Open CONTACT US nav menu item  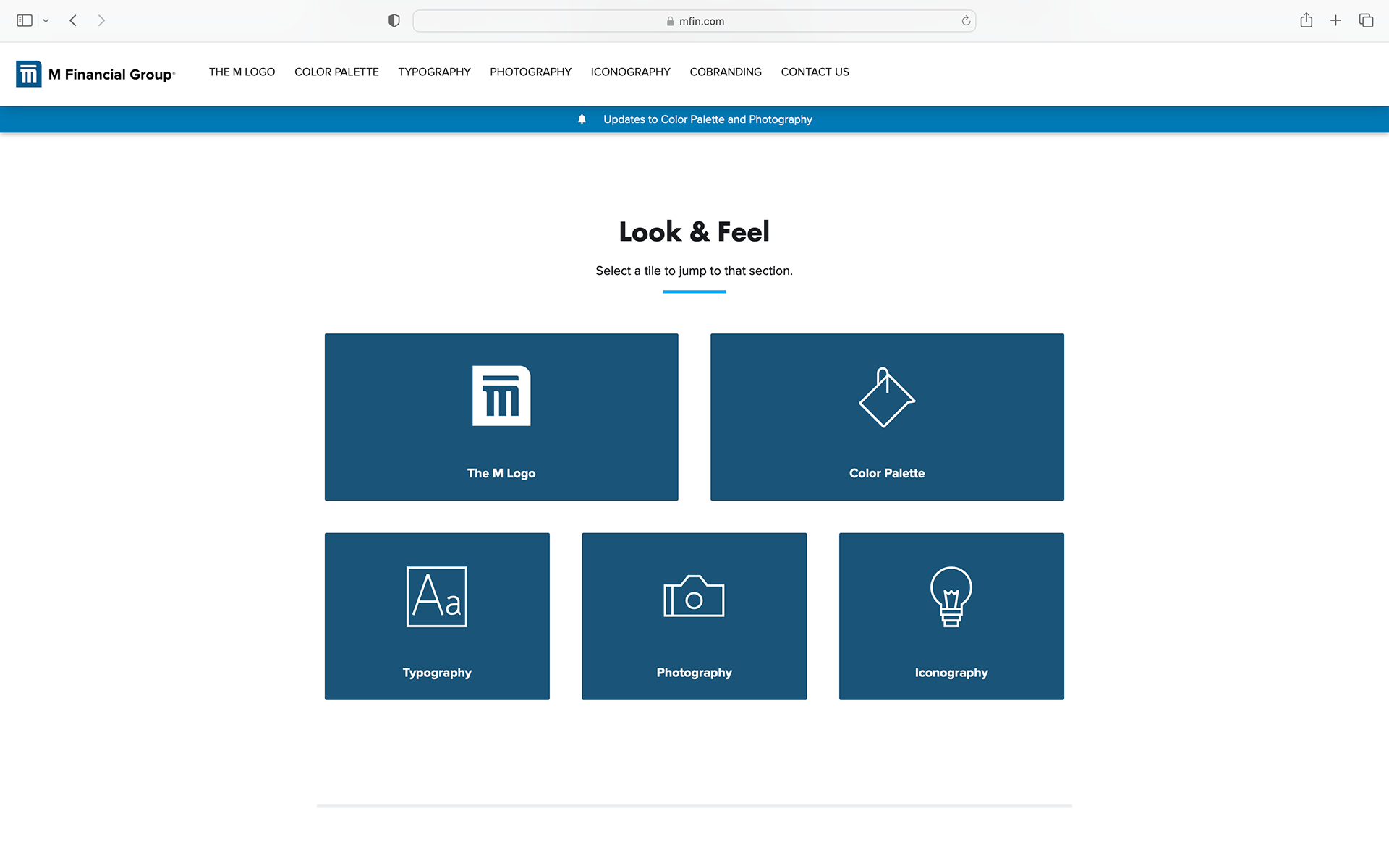(815, 72)
